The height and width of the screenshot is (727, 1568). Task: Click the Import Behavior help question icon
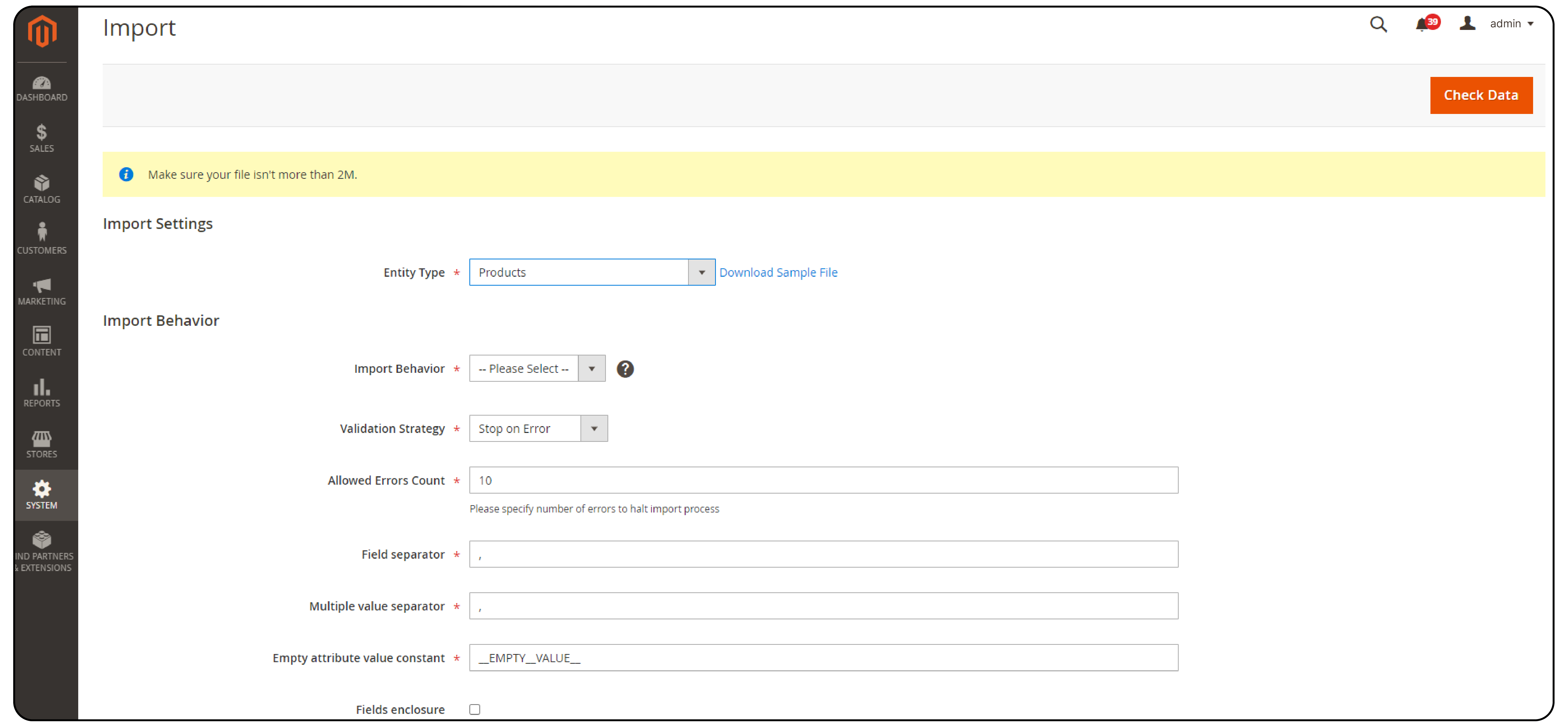click(x=625, y=369)
